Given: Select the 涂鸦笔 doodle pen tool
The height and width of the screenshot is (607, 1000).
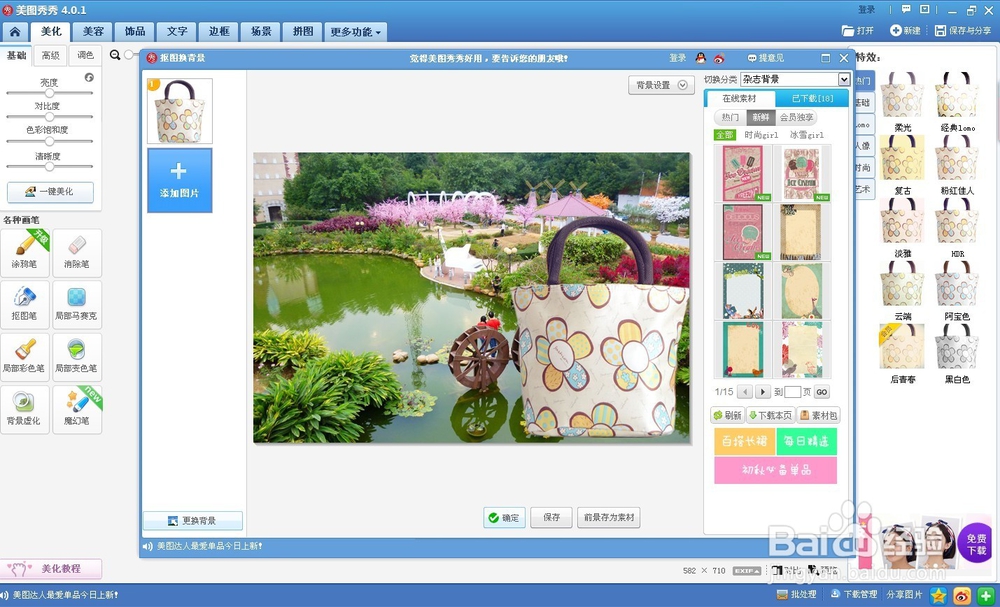Looking at the screenshot, I should pyautogui.click(x=25, y=252).
